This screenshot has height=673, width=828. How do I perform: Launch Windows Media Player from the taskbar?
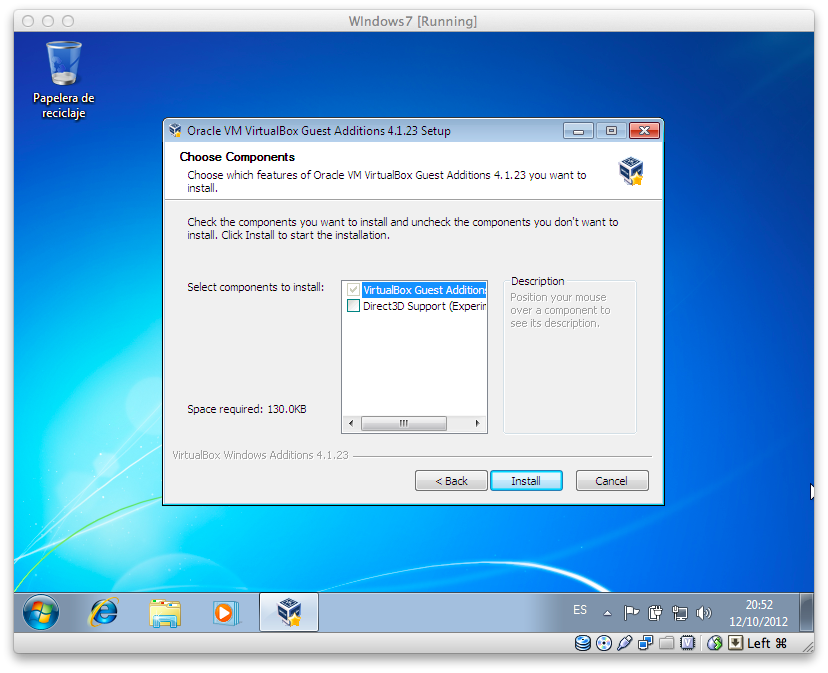226,613
